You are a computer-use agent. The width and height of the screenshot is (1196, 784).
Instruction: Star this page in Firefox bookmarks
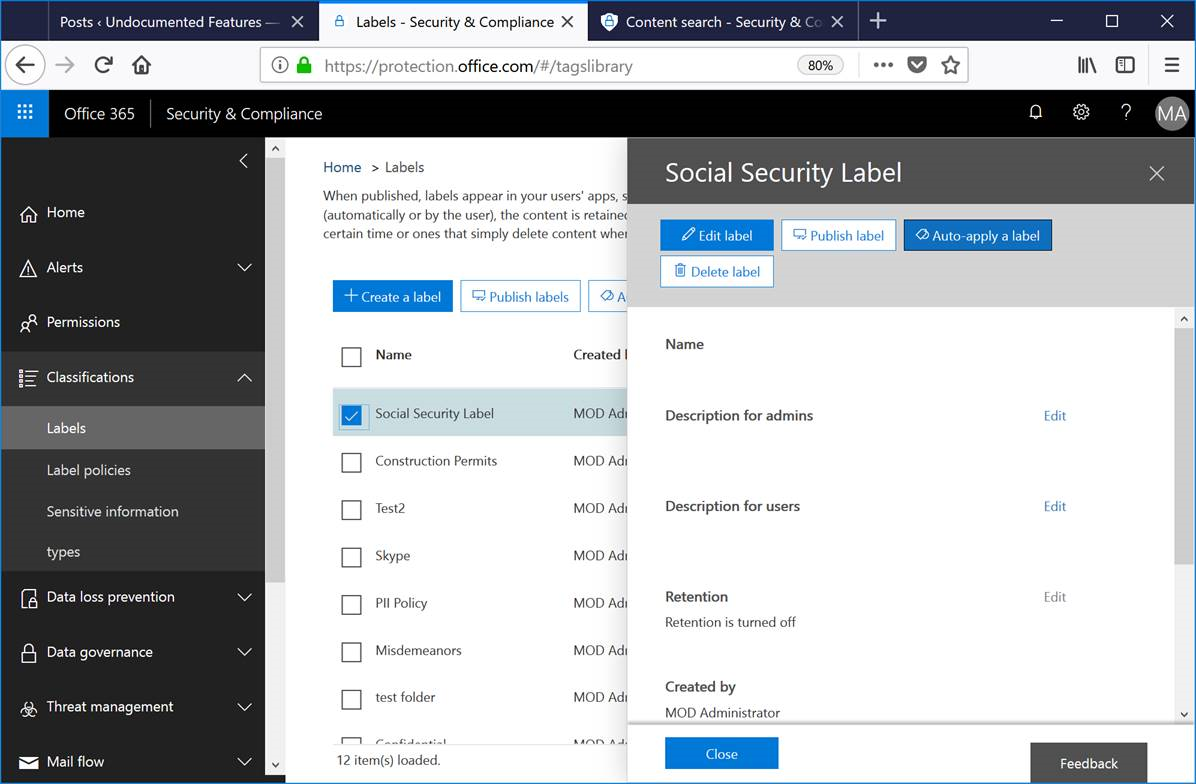(x=950, y=64)
